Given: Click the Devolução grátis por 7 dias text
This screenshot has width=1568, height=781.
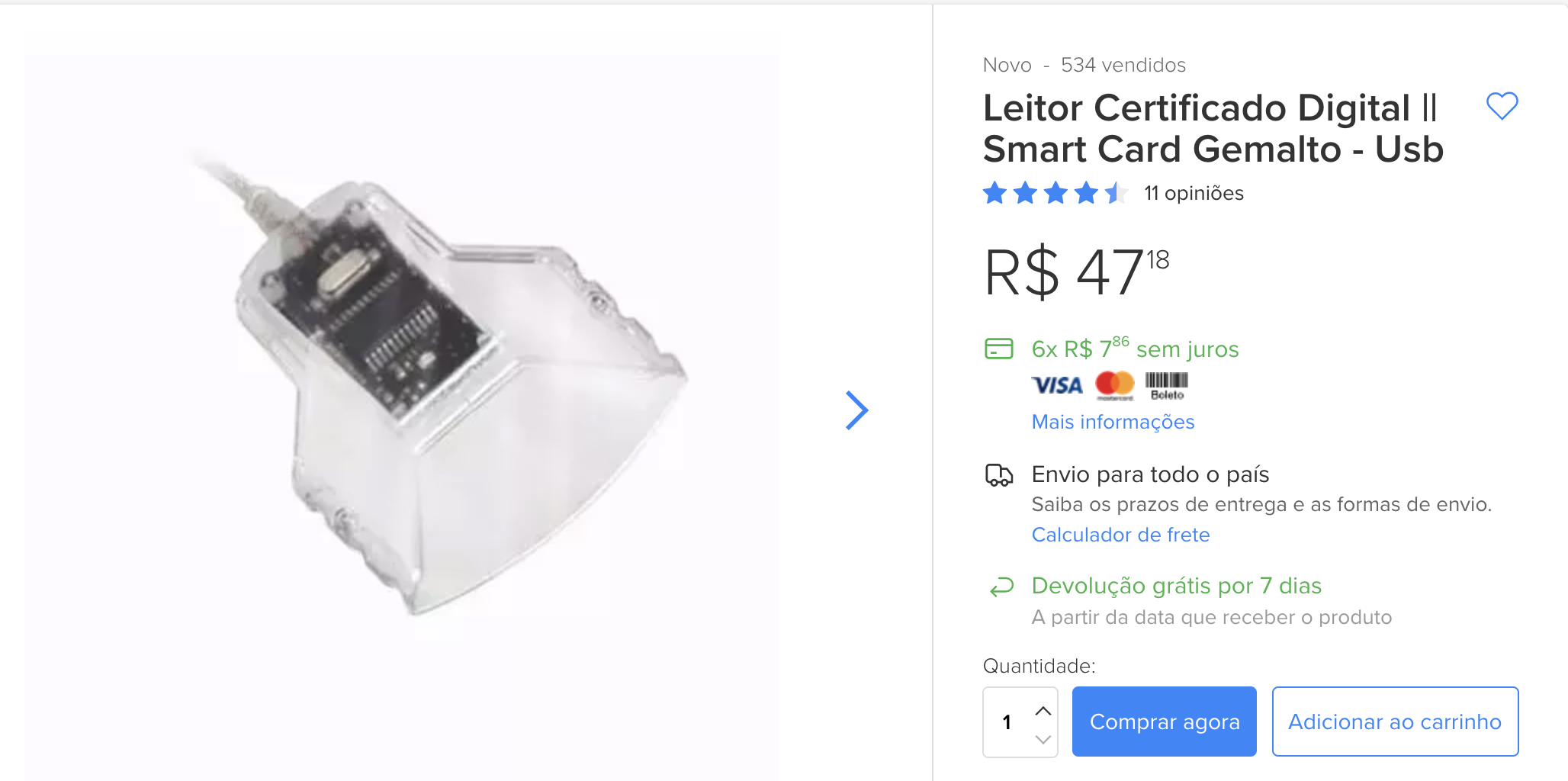Looking at the screenshot, I should 1176,586.
